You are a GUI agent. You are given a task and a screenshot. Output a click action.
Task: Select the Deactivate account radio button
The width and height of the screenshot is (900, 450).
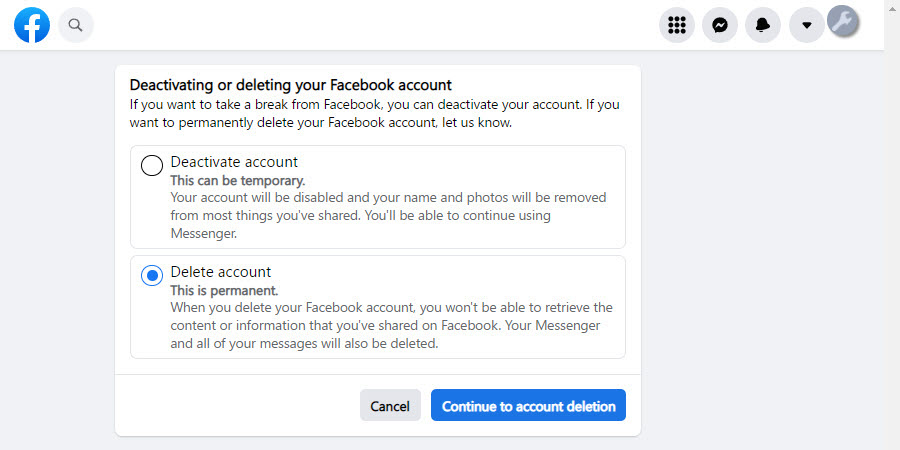point(152,165)
